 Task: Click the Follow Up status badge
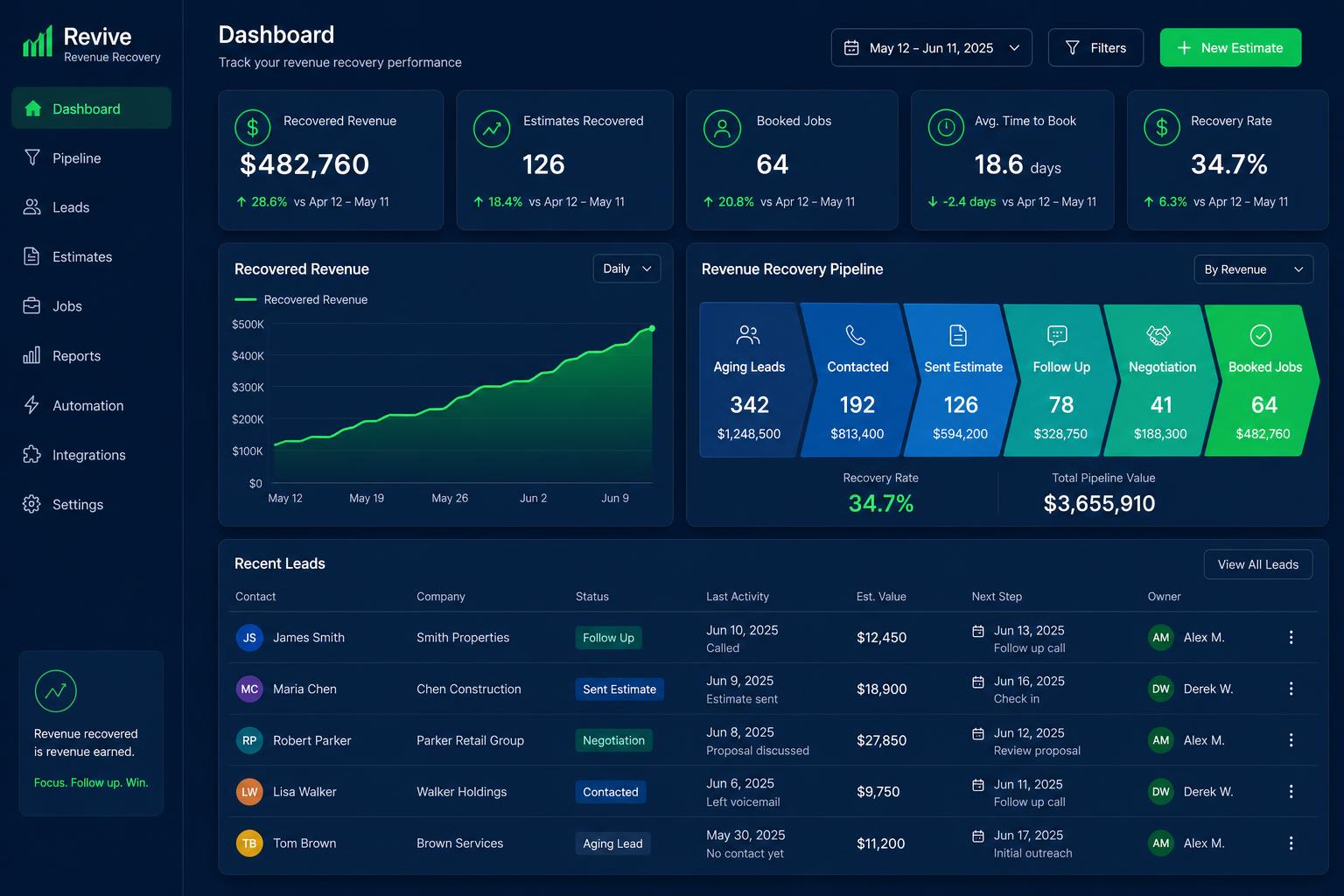point(608,638)
